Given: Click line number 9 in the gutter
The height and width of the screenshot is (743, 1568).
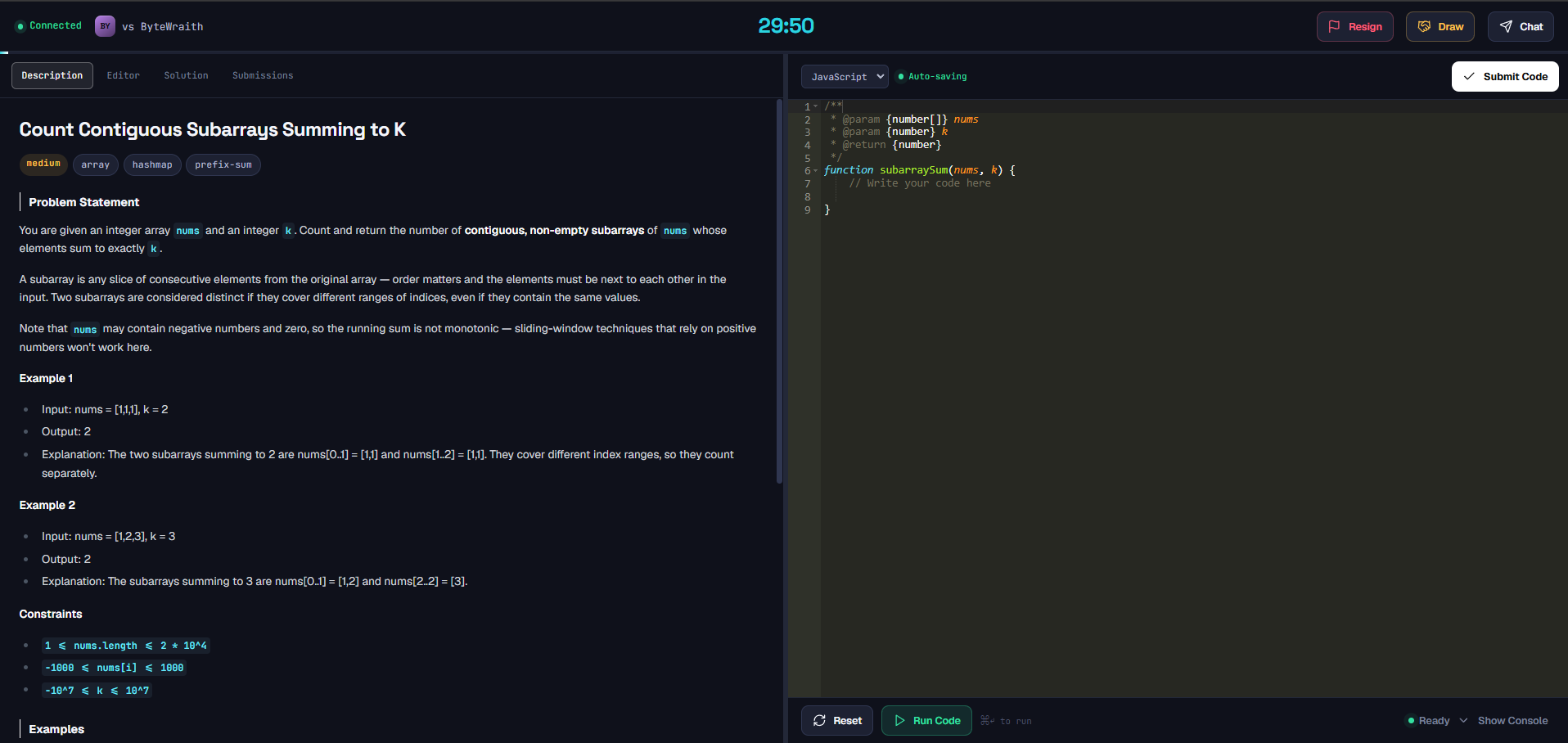Looking at the screenshot, I should 808,209.
